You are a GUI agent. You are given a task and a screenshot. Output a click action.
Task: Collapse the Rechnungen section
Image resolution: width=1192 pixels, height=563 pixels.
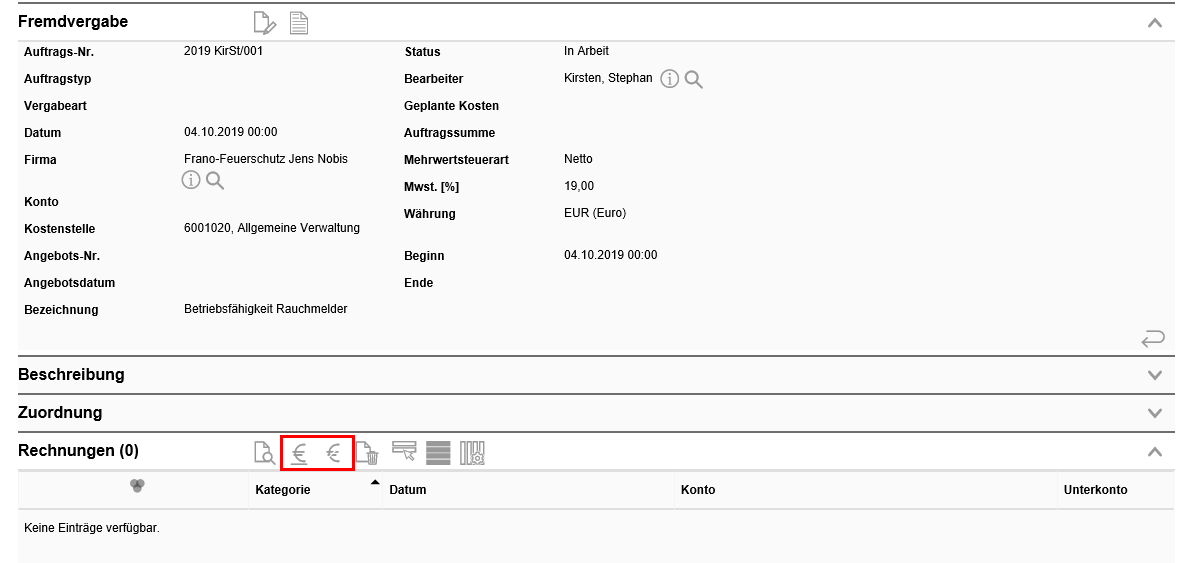[x=1155, y=451]
